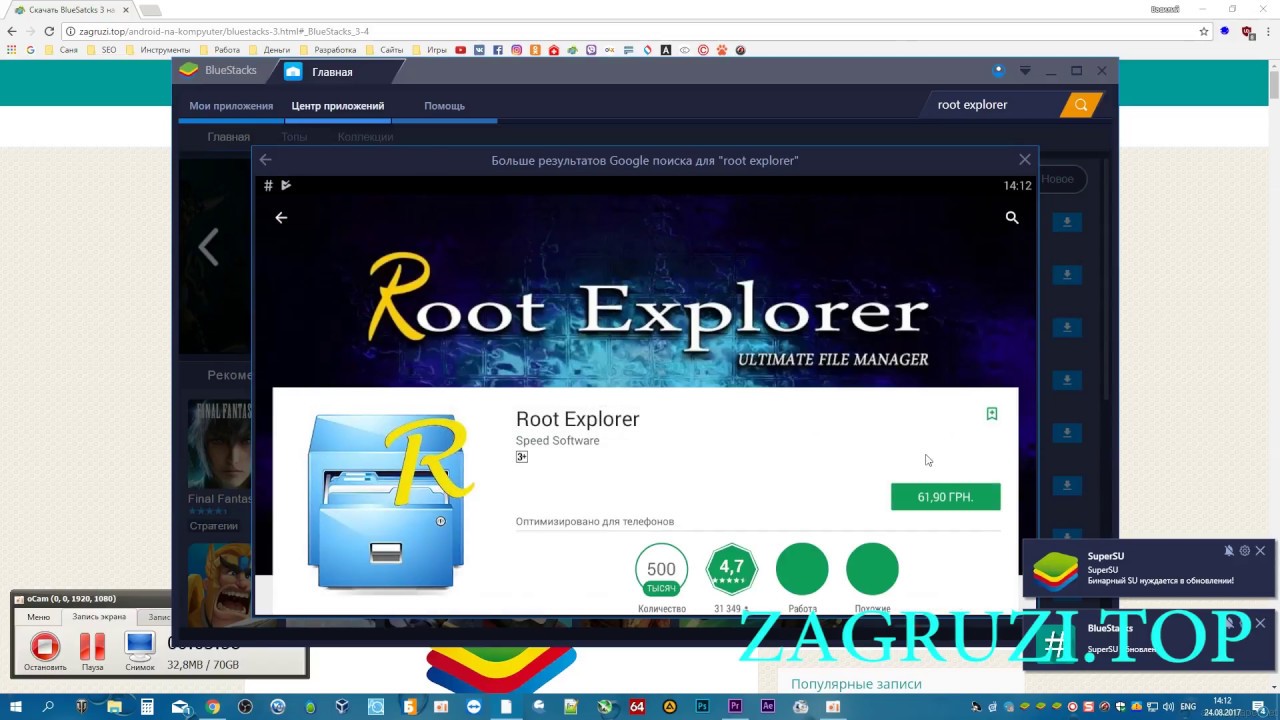The image size is (1280, 720).
Task: Select the Главная window tab in BlueStacks
Action: 332,72
